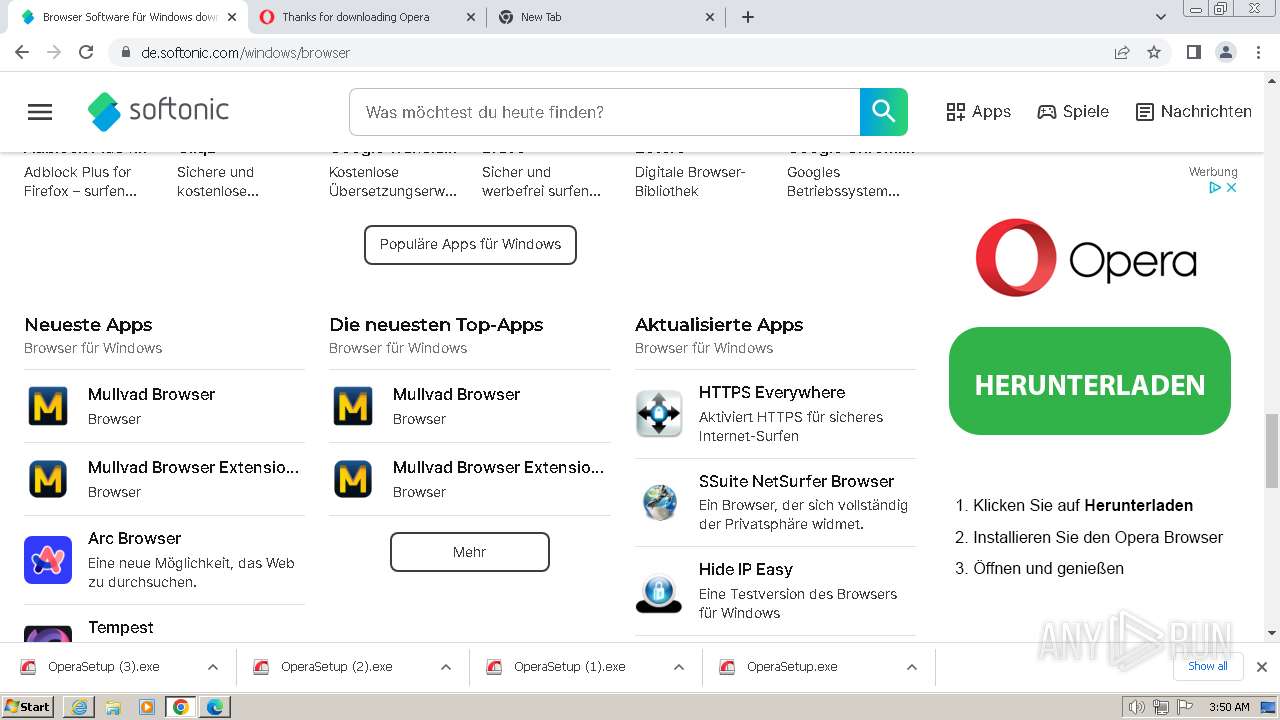Click Mullvad Browser icon under Top-Apps

pyautogui.click(x=353, y=406)
